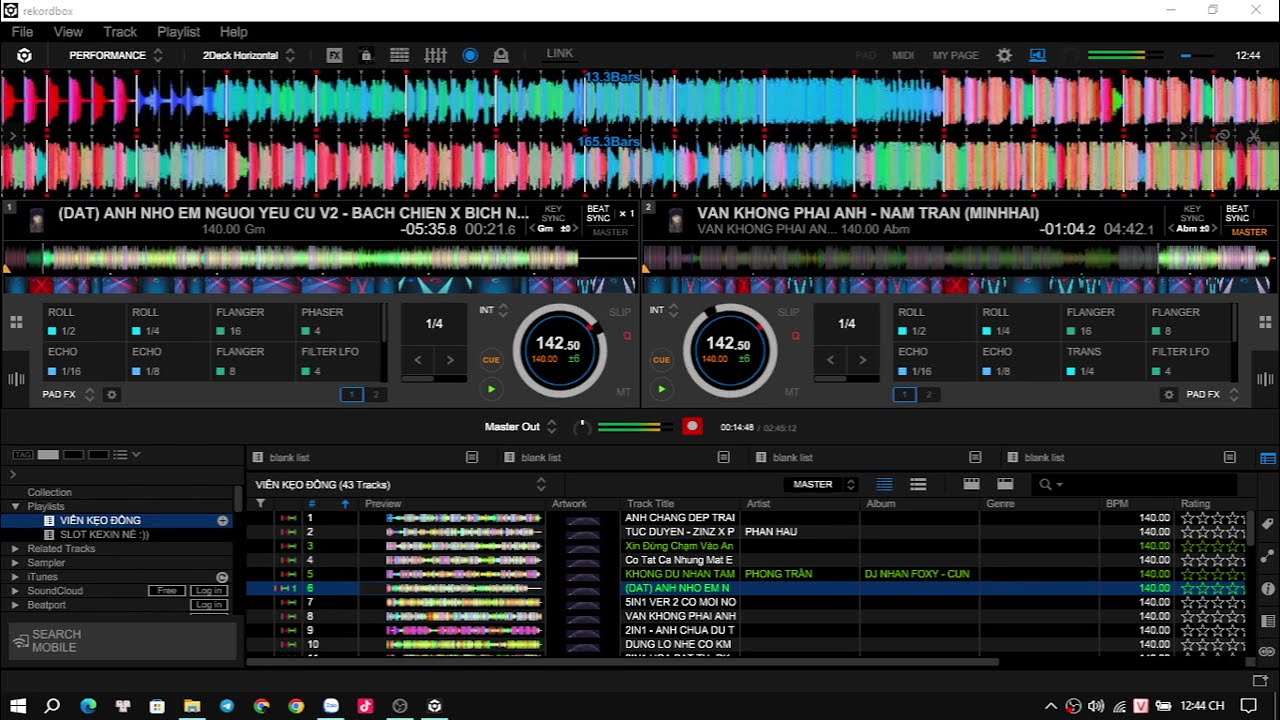This screenshot has height=720, width=1280.
Task: Open the Help menu
Action: pos(233,32)
